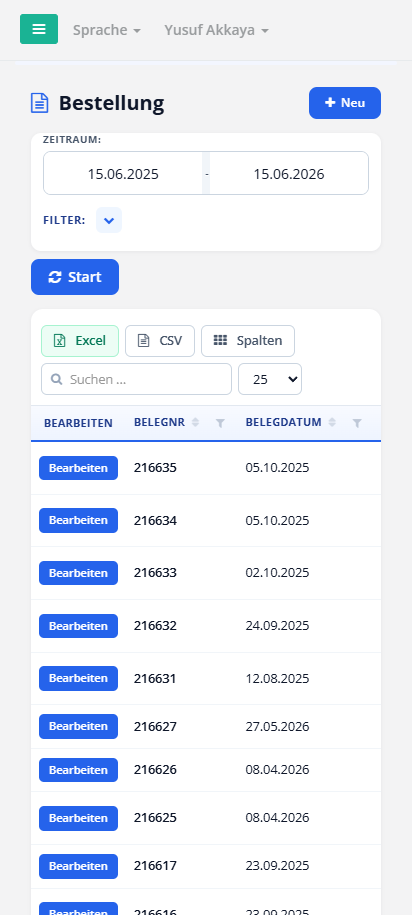Edit order 216627 with Bearbeiten
412x915 pixels.
pos(78,727)
